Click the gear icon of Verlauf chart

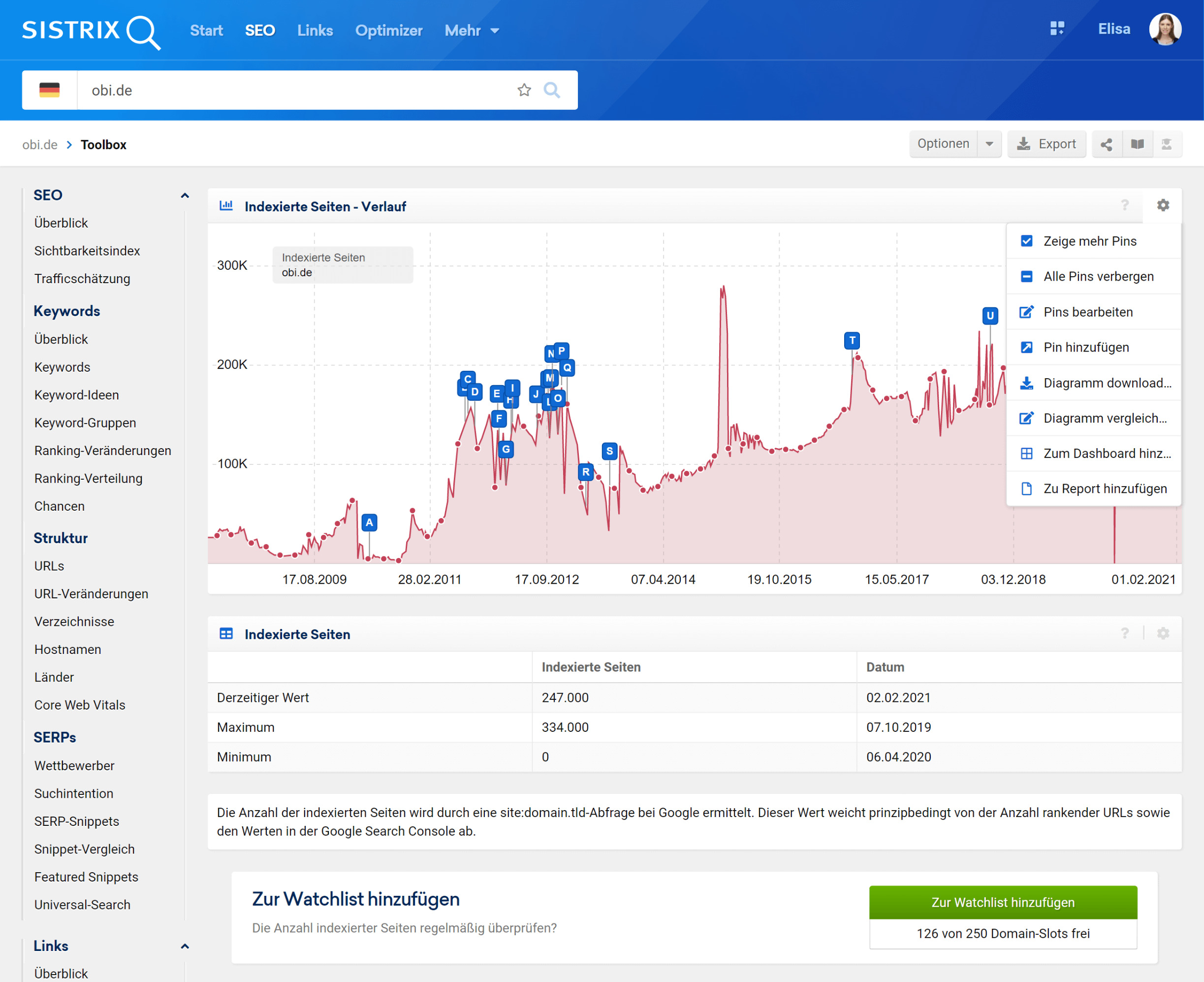coord(1163,205)
